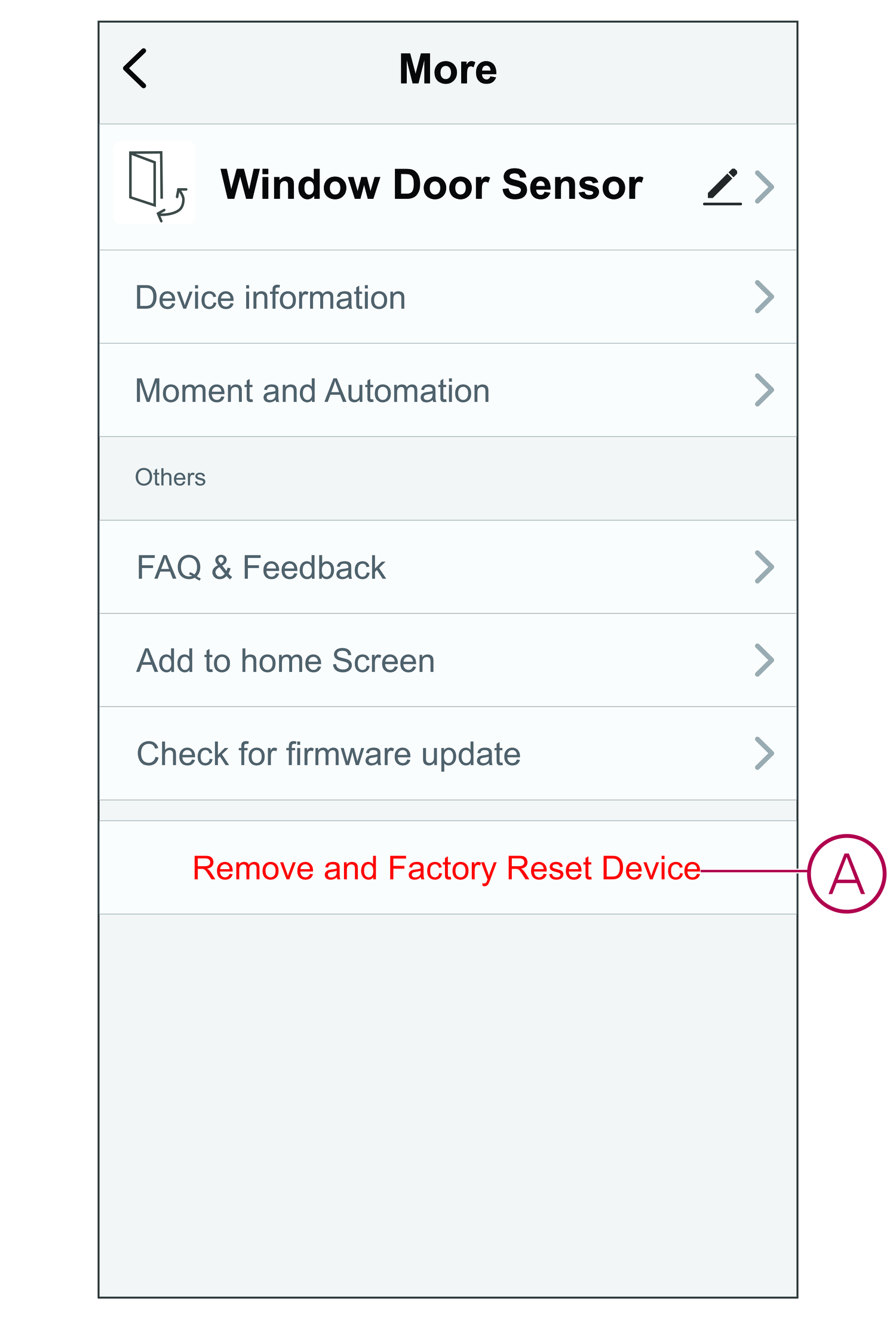
Task: Click the window door sensor device icon
Action: (x=155, y=184)
